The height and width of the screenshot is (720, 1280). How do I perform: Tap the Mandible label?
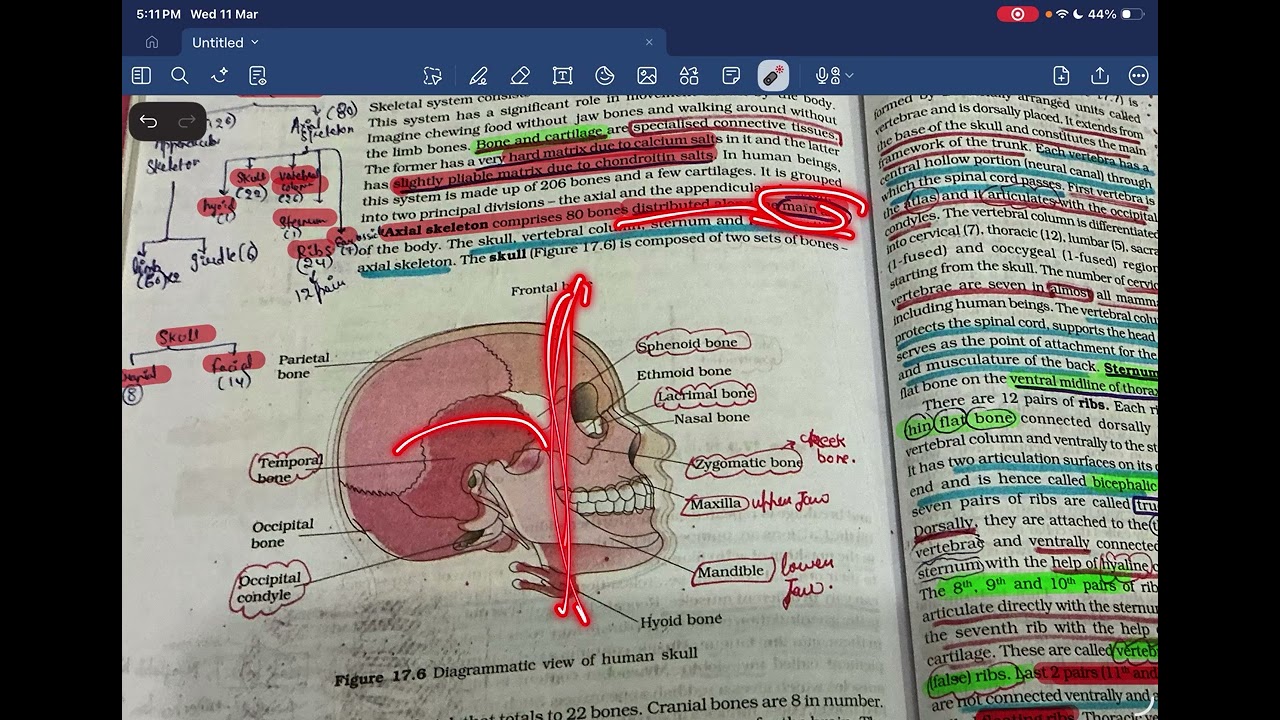click(730, 572)
